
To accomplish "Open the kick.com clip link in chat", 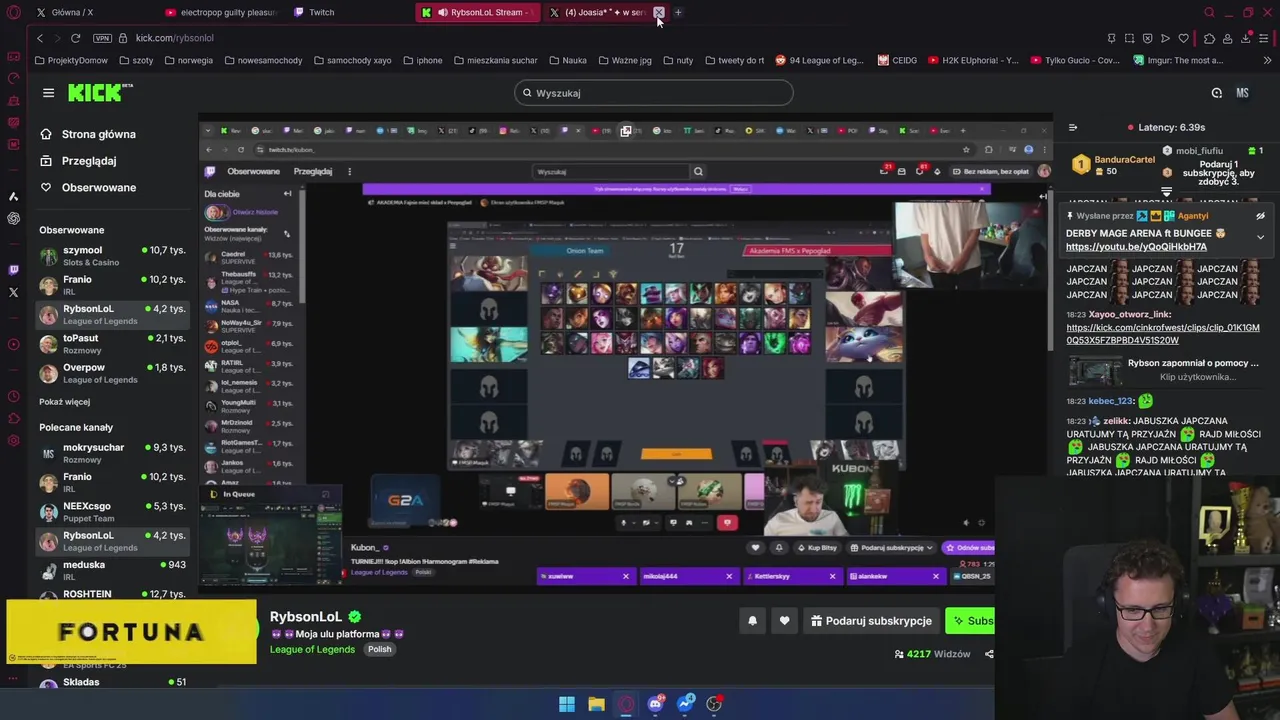I will tap(1162, 334).
